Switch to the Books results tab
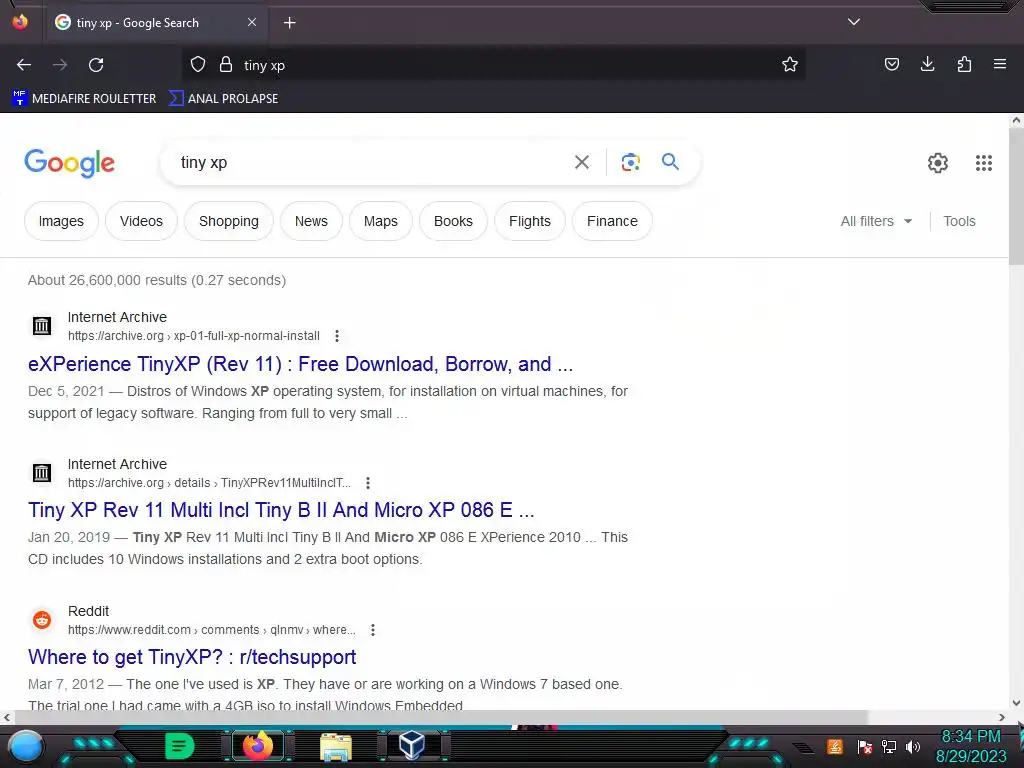Viewport: 1024px width, 768px height. (453, 221)
